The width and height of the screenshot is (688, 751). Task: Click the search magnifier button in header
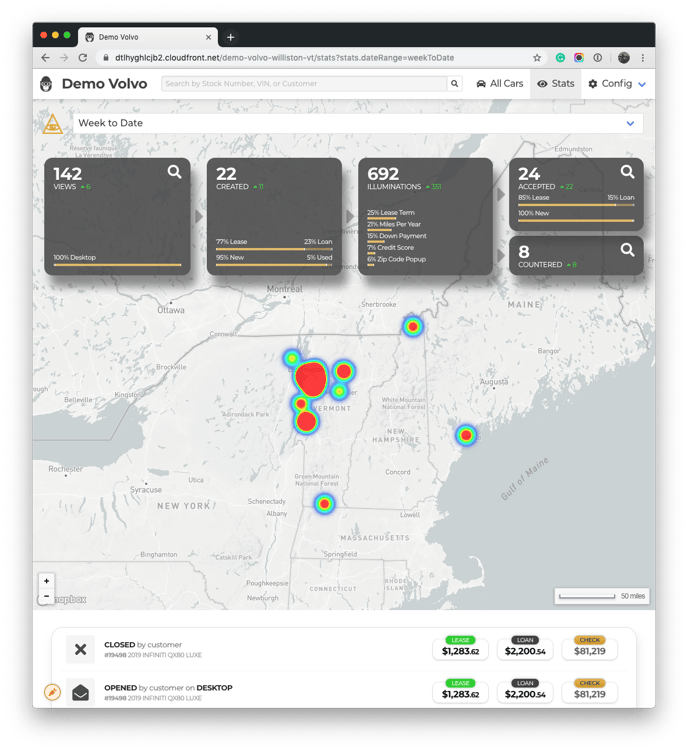(x=455, y=84)
